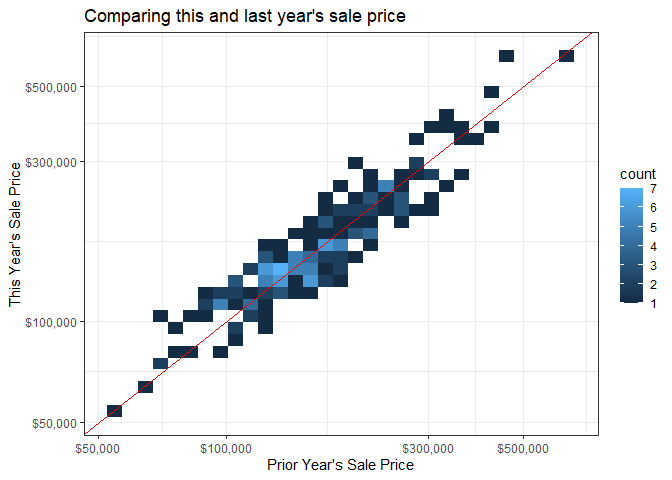Click the $50,000 label on the x-axis

98,447
